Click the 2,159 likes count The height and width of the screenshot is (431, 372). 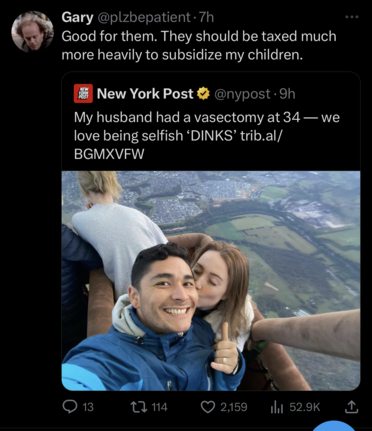coord(233,407)
